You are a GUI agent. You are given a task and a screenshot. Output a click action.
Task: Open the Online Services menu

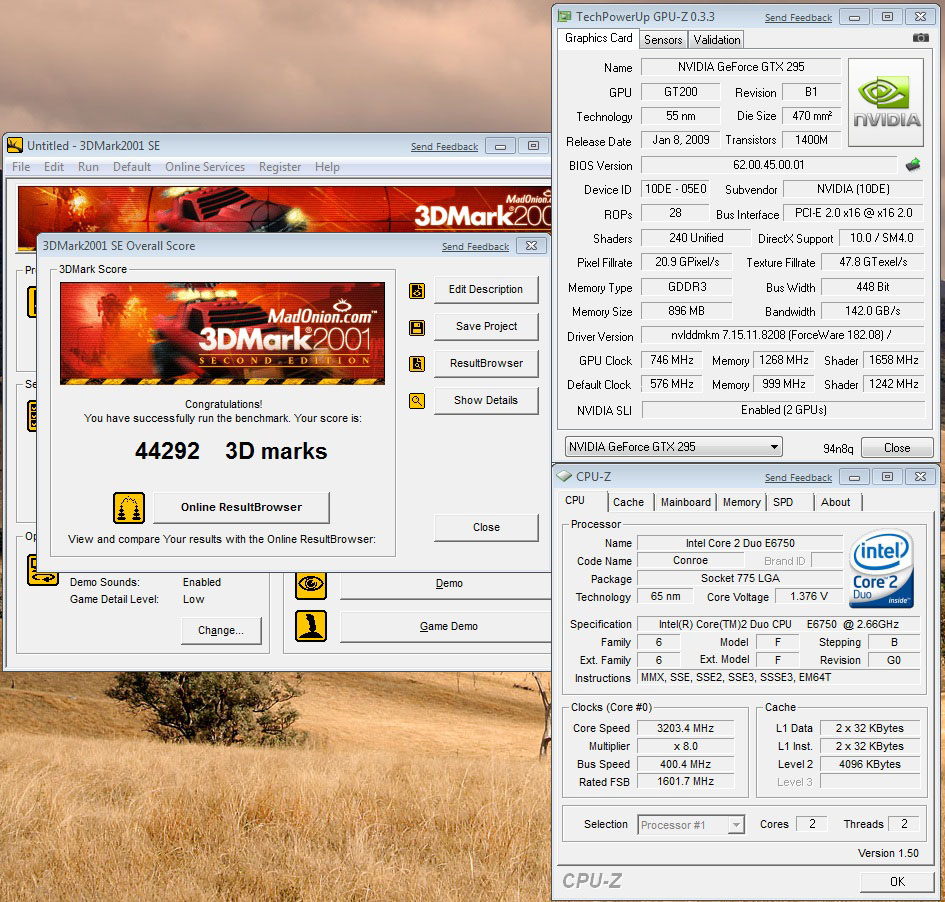pyautogui.click(x=205, y=167)
